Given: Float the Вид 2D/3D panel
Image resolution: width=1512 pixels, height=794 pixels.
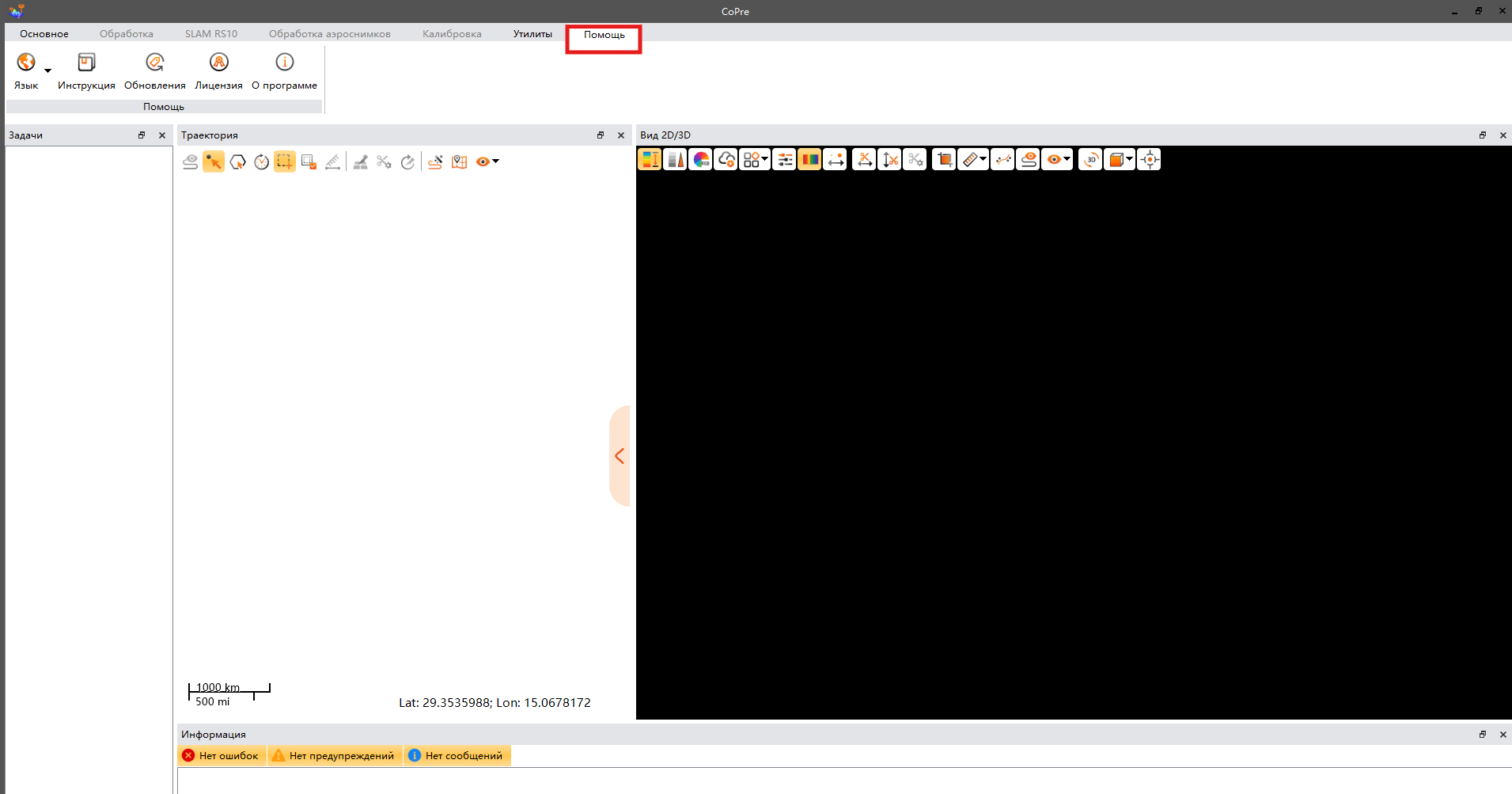Looking at the screenshot, I should [x=1483, y=135].
